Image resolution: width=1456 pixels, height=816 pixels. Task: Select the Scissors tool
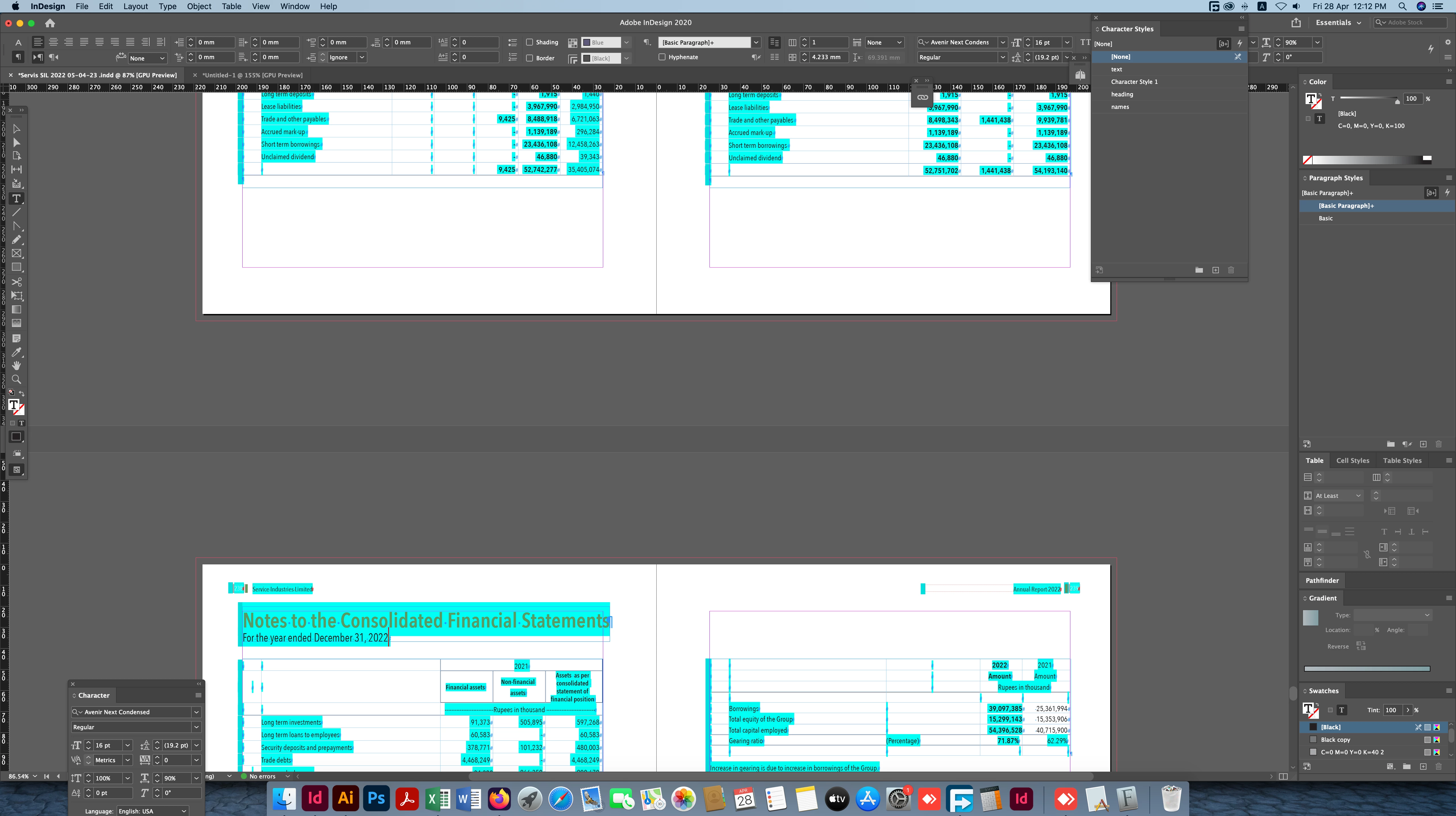pyautogui.click(x=16, y=281)
